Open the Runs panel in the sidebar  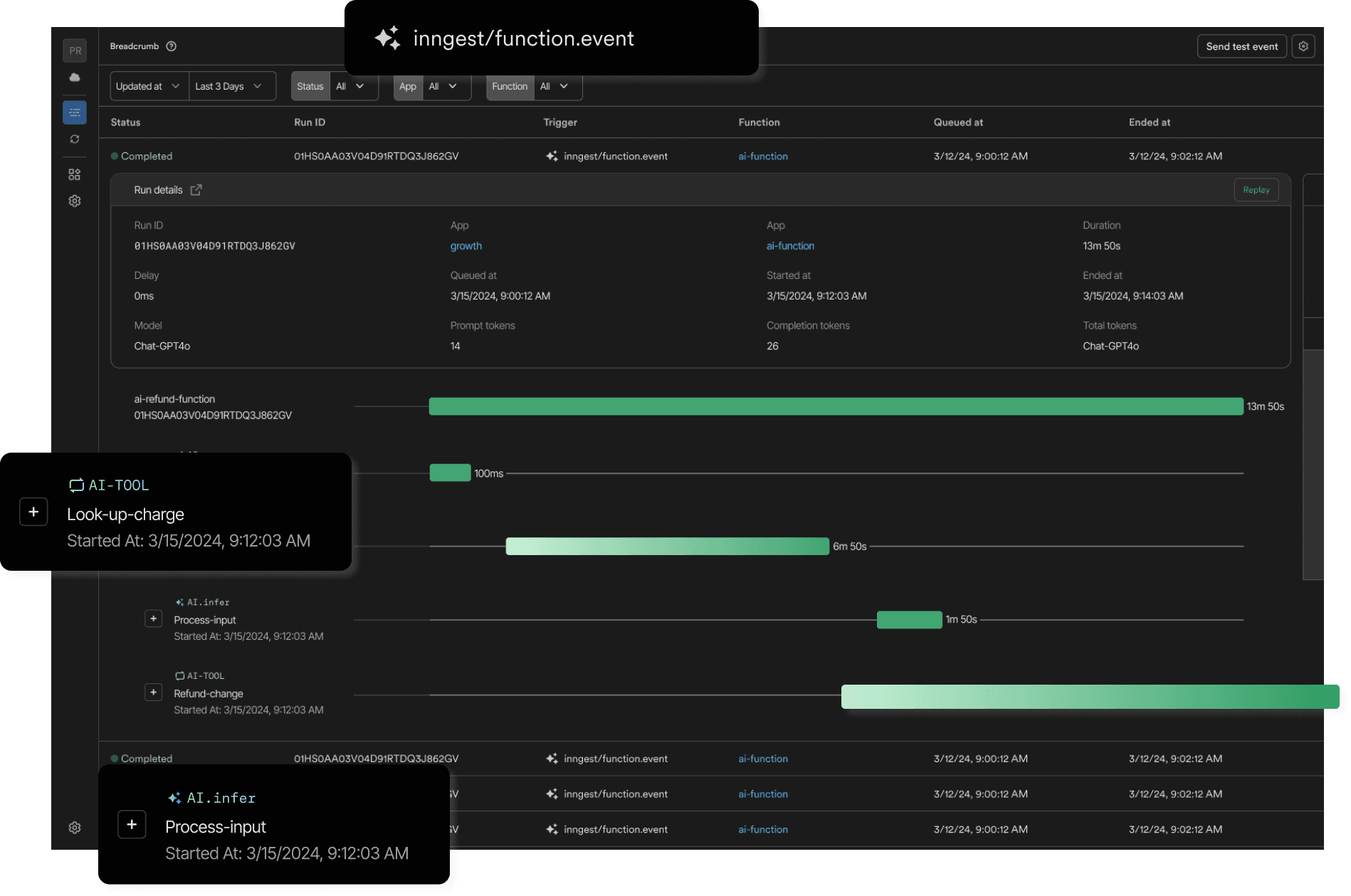click(75, 112)
